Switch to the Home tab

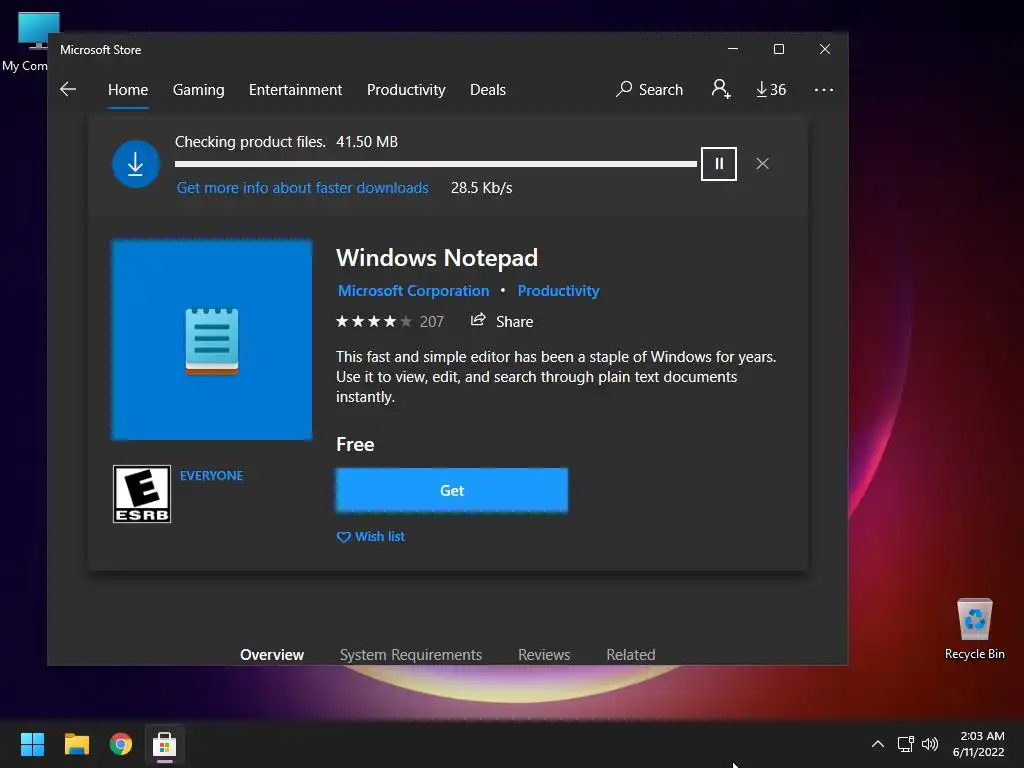(x=128, y=89)
